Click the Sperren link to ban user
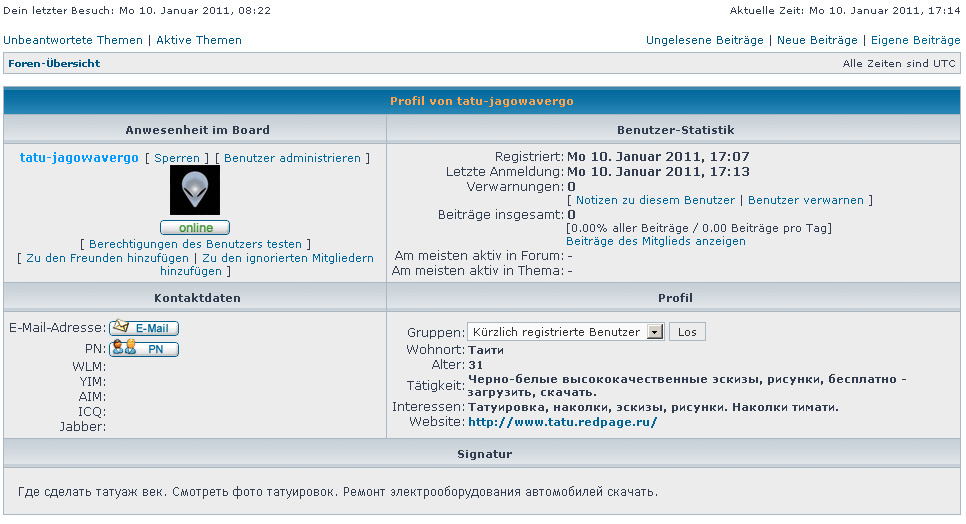The image size is (966, 524). click(x=177, y=158)
